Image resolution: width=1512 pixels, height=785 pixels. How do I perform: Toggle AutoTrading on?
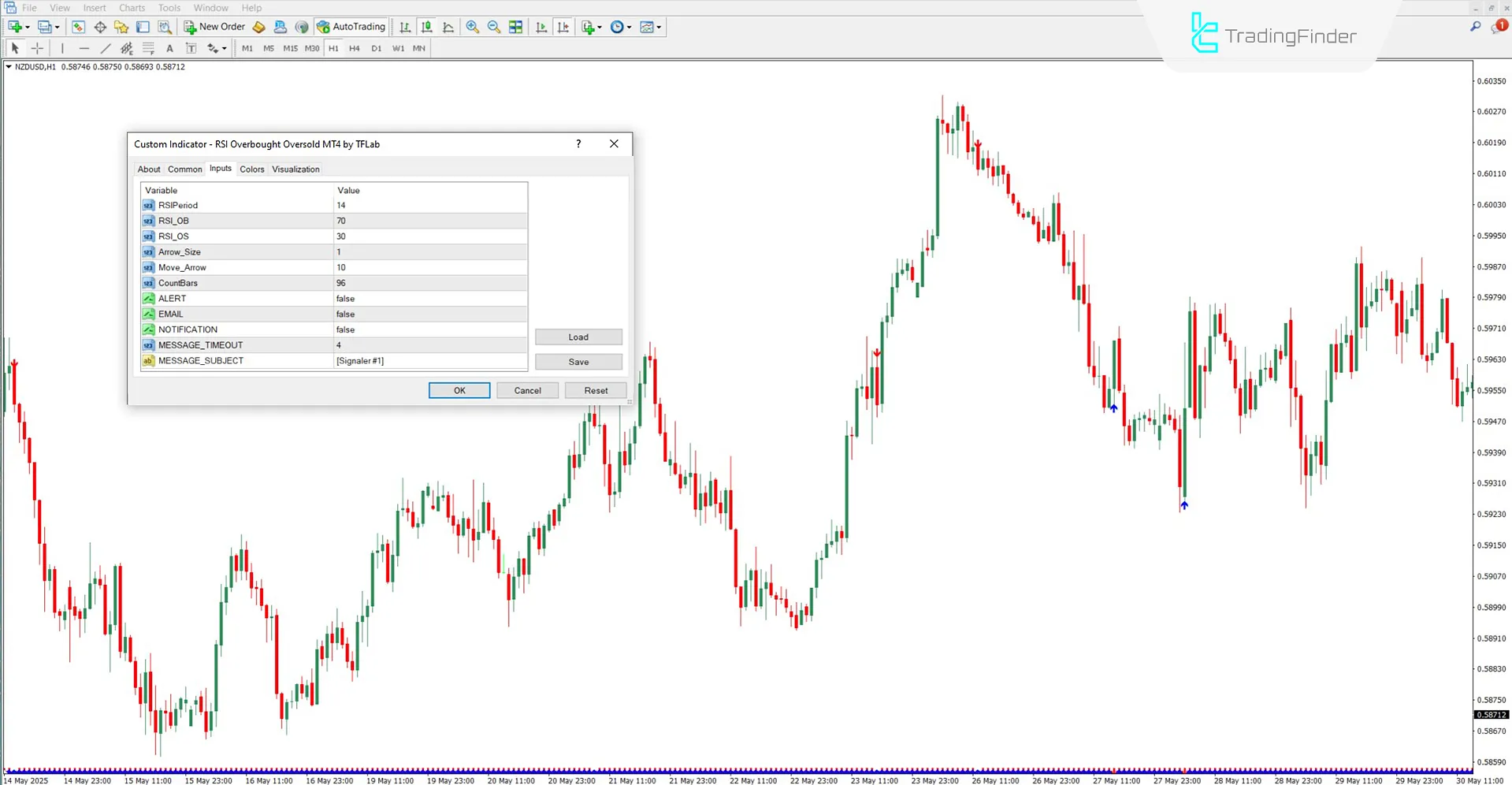point(351,26)
